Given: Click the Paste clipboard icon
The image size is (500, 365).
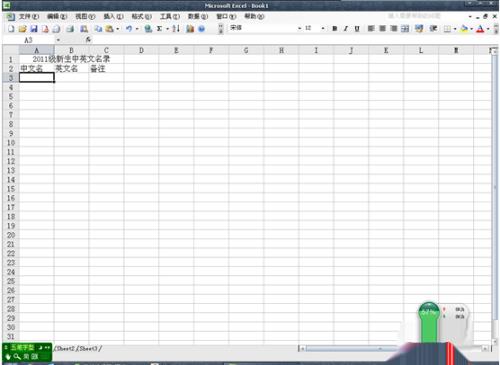Looking at the screenshot, I should [x=109, y=29].
